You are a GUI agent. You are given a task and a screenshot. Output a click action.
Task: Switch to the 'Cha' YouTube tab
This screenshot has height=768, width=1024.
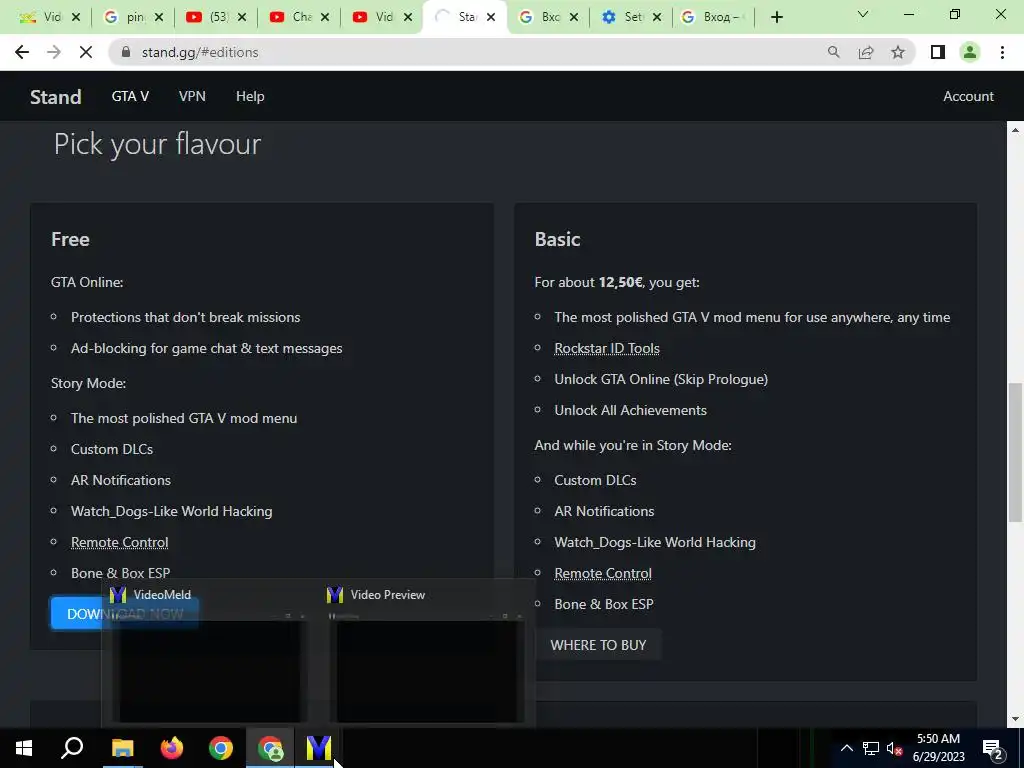(x=299, y=17)
